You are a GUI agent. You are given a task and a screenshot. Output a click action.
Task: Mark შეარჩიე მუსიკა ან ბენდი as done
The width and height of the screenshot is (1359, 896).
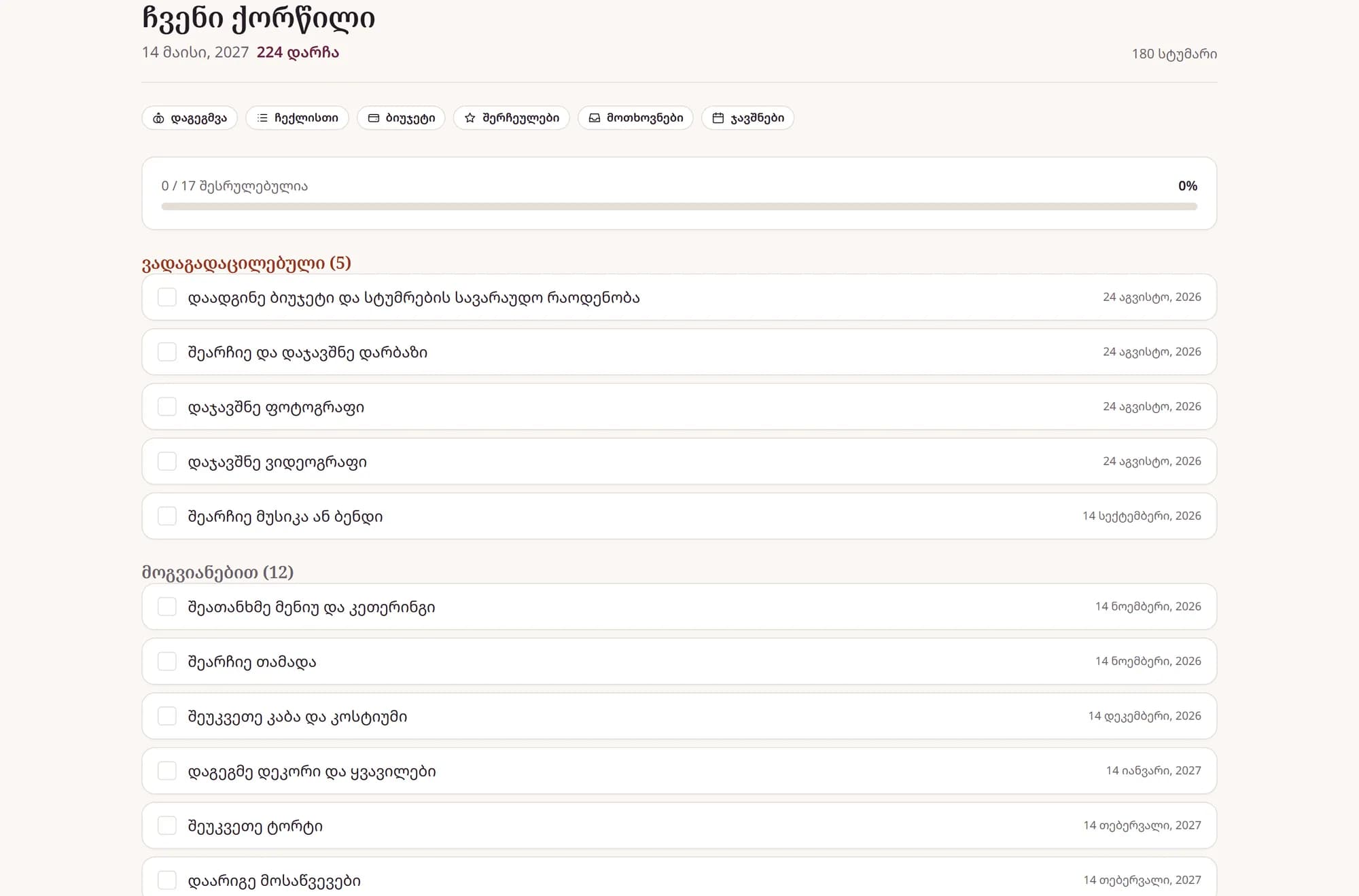pyautogui.click(x=167, y=516)
